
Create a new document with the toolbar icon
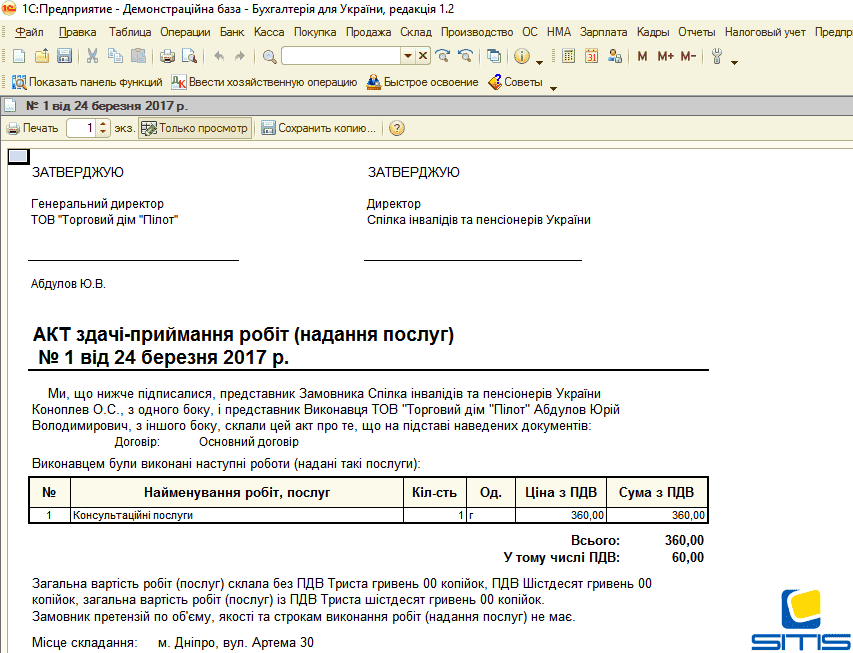point(19,56)
